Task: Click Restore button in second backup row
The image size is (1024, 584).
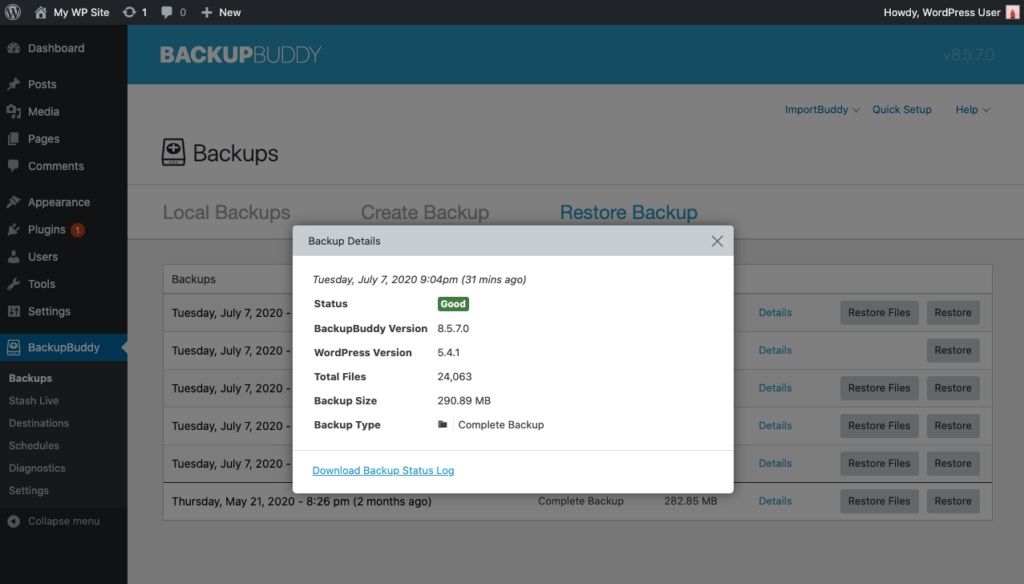Action: pyautogui.click(x=953, y=350)
